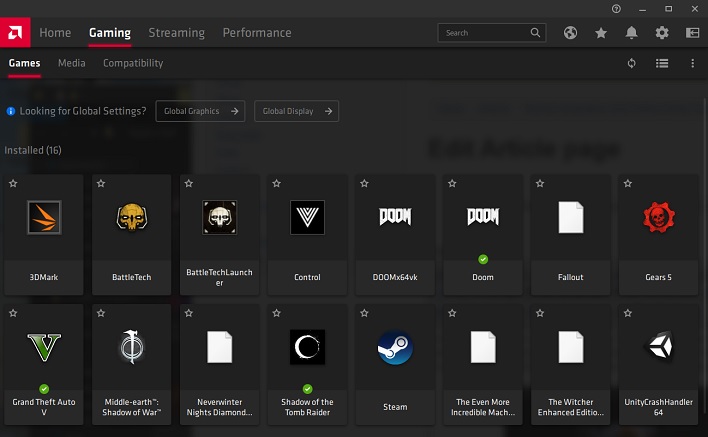Star the Middle-earth Shadow of War tile

click(x=101, y=313)
